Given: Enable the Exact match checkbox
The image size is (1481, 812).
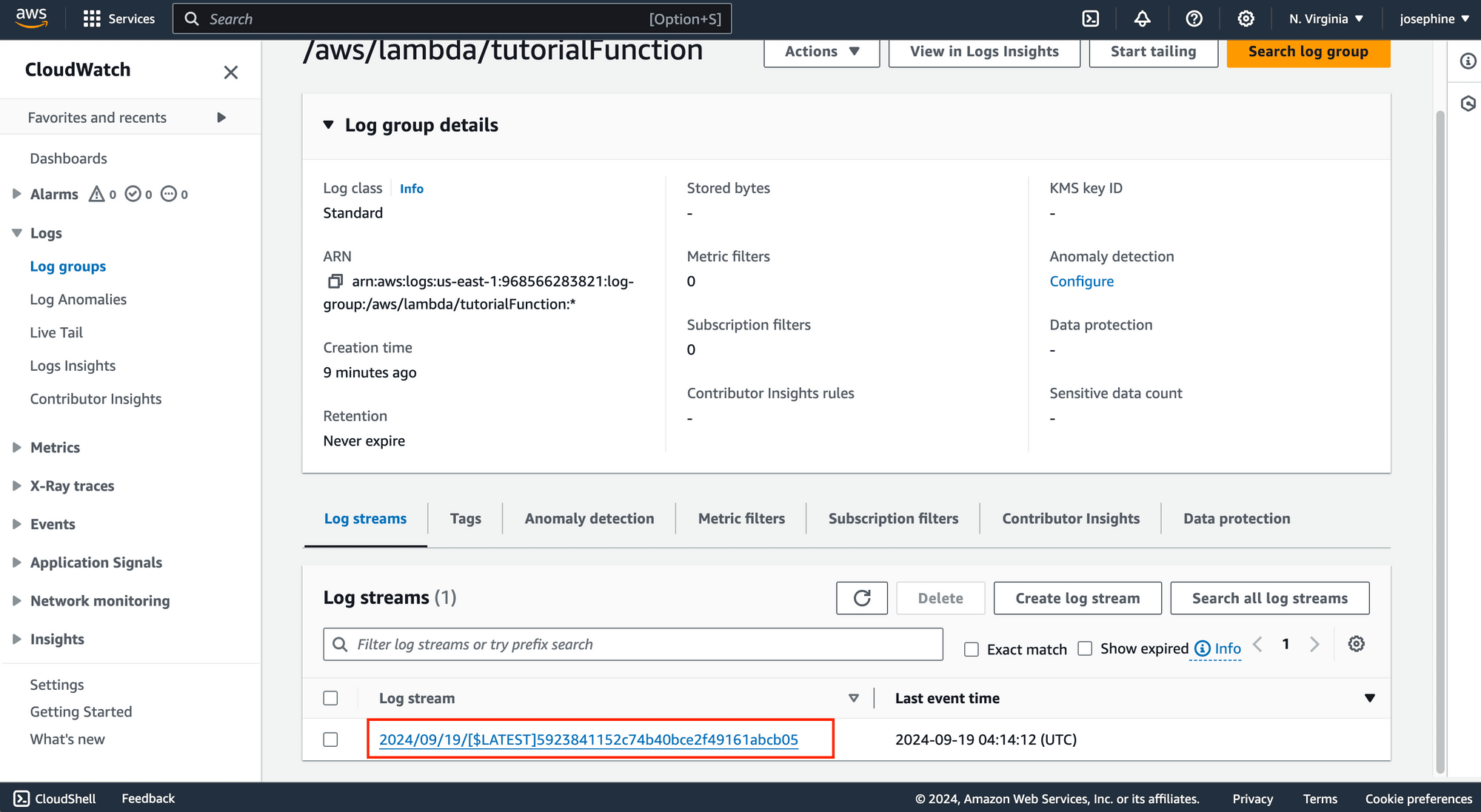Looking at the screenshot, I should point(972,649).
